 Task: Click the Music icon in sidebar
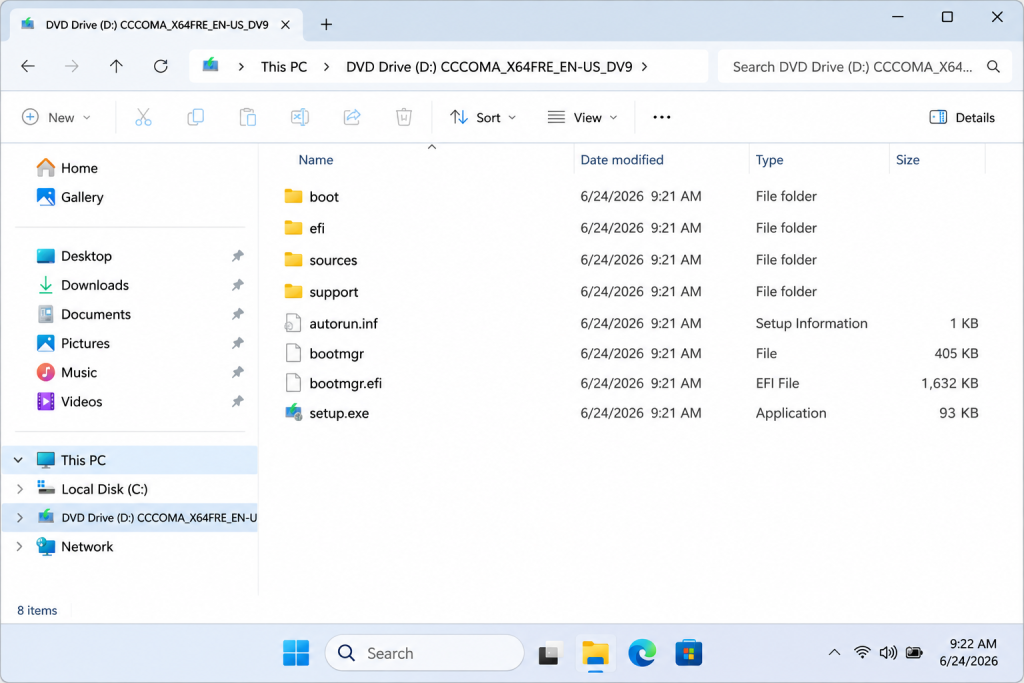(x=46, y=372)
